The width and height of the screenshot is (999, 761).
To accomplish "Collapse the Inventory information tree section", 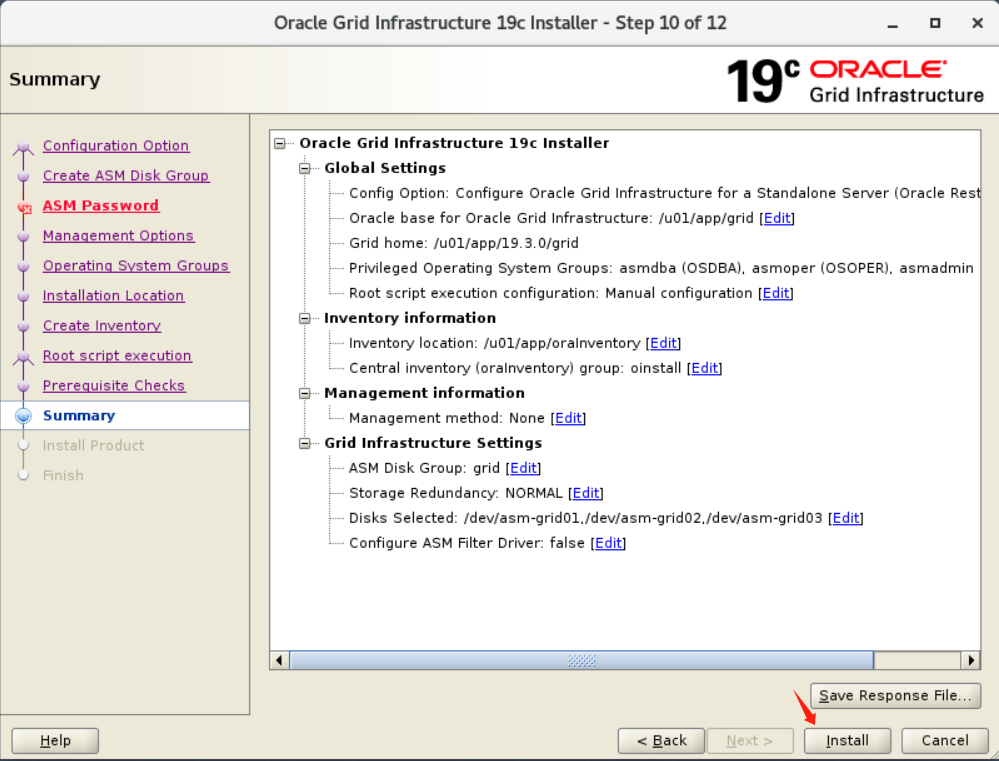I will coord(305,318).
